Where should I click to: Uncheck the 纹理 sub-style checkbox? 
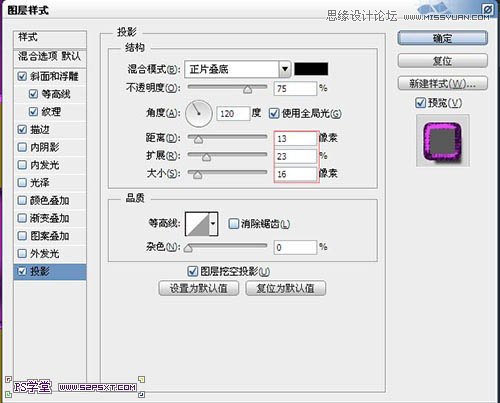click(x=33, y=112)
